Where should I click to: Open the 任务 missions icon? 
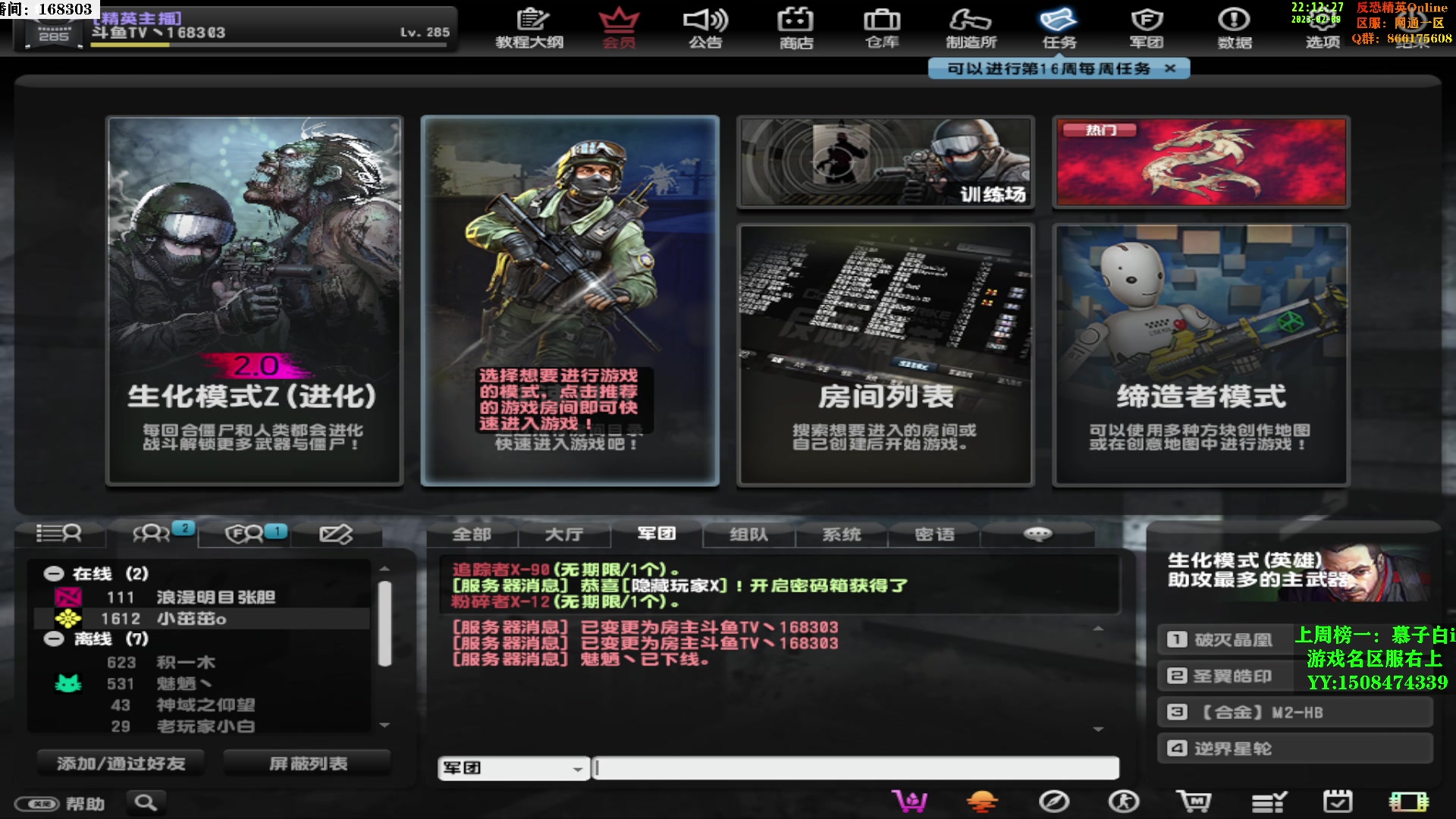[x=1059, y=29]
